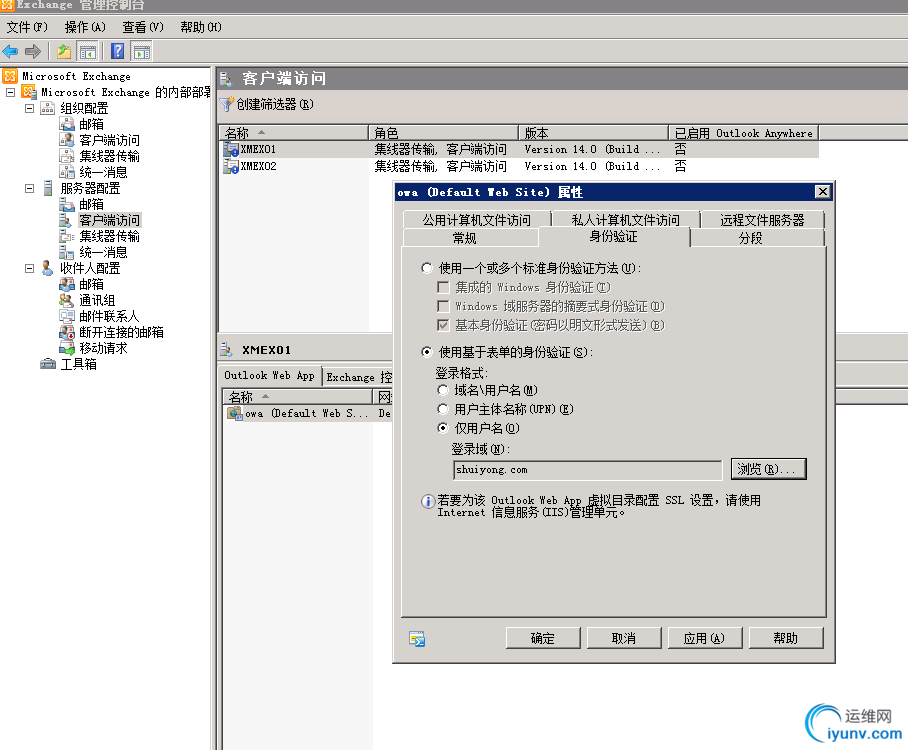This screenshot has height=750, width=908.
Task: Open the 操作(A) menu
Action: coord(85,27)
